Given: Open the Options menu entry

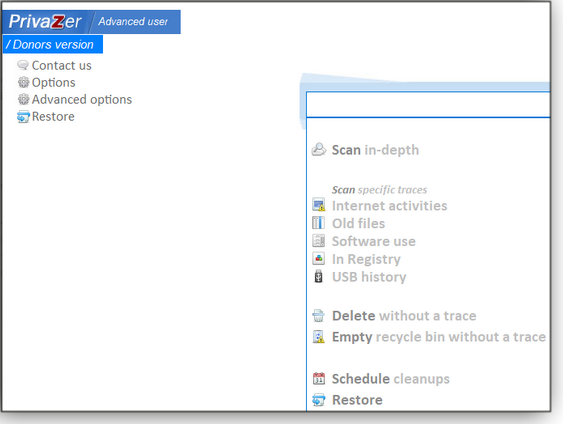Looking at the screenshot, I should pos(53,83).
